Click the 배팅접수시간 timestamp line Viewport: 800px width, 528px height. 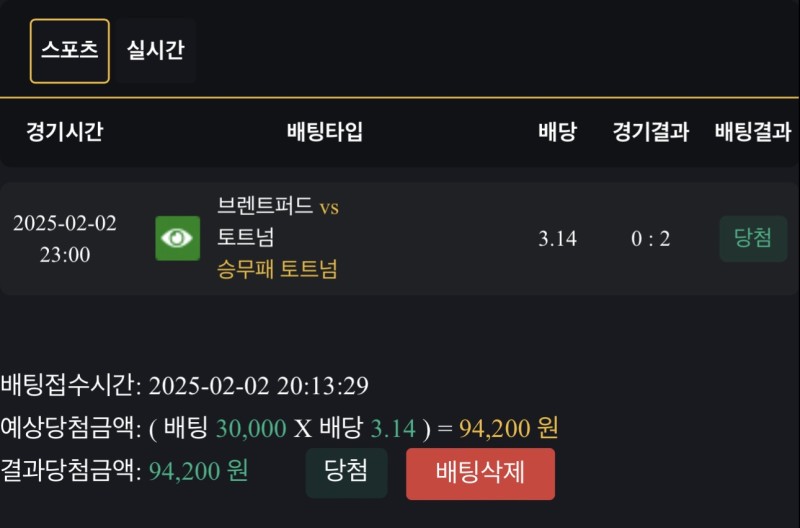point(185,386)
